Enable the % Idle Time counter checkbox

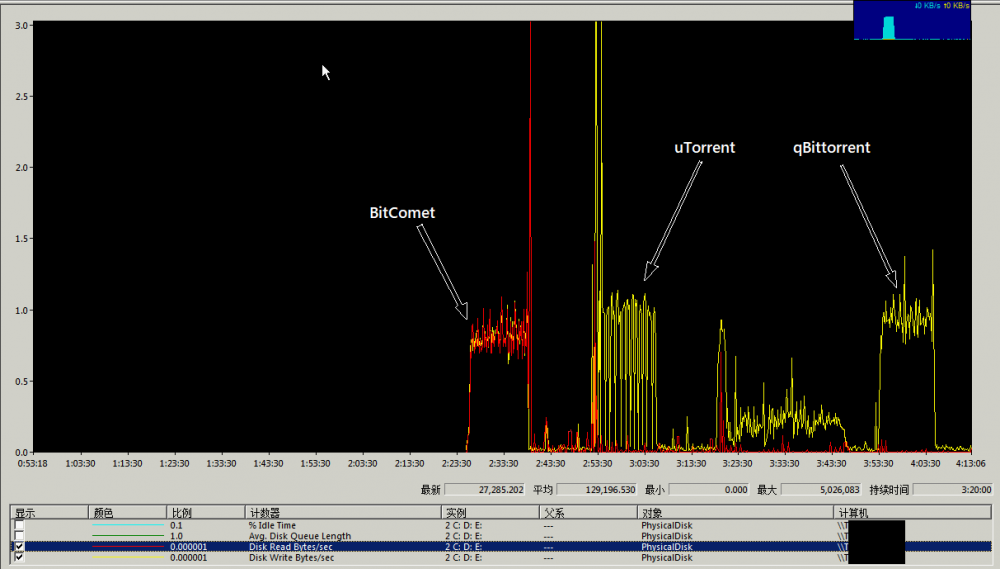point(19,526)
